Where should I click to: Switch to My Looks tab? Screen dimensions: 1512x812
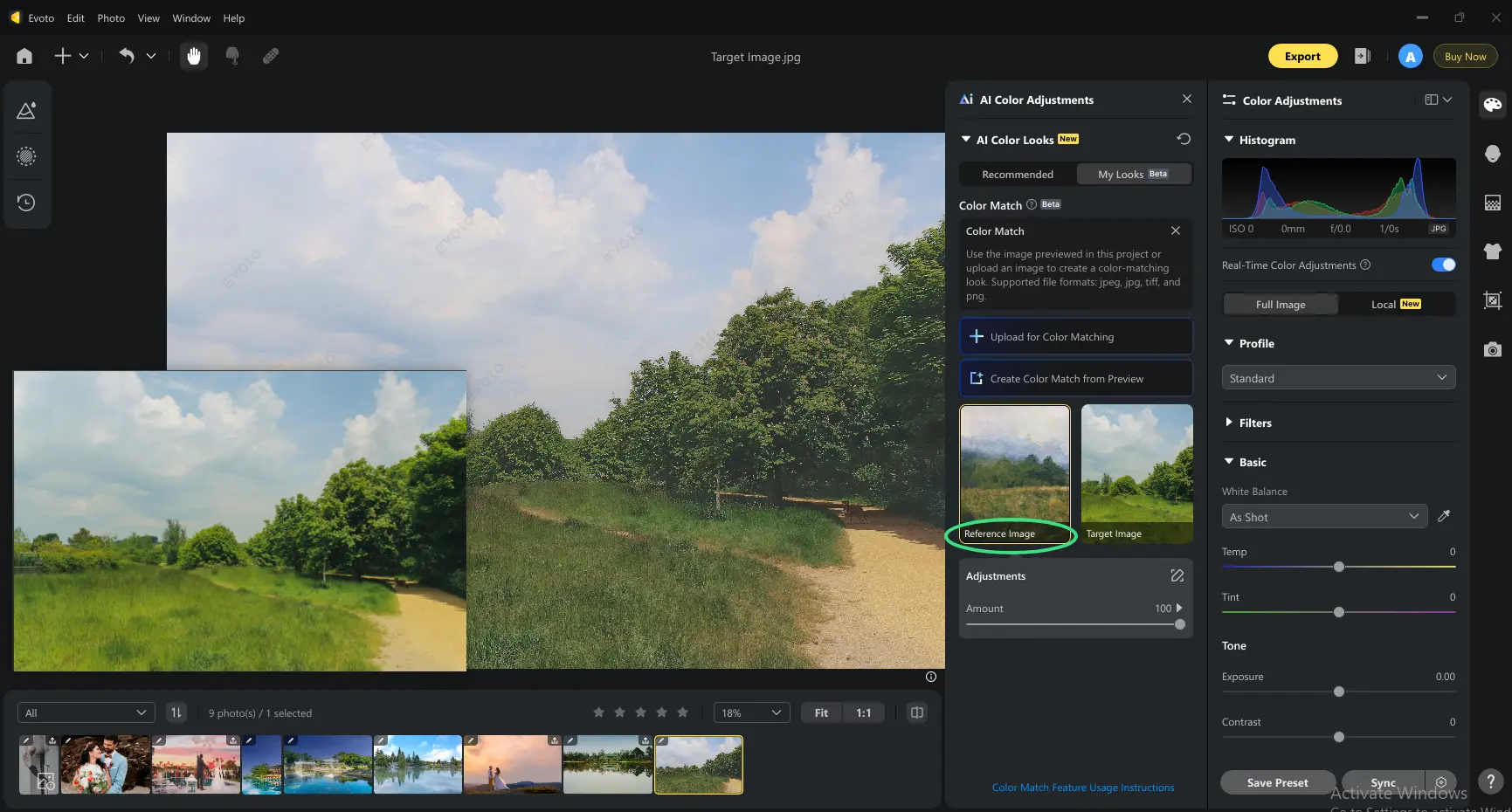click(x=1133, y=174)
